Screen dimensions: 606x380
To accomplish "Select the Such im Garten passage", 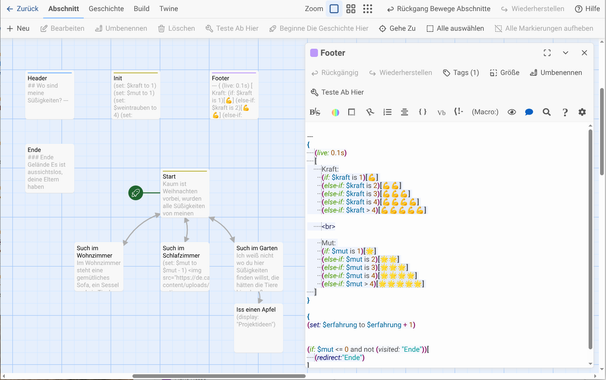I will coord(259,267).
